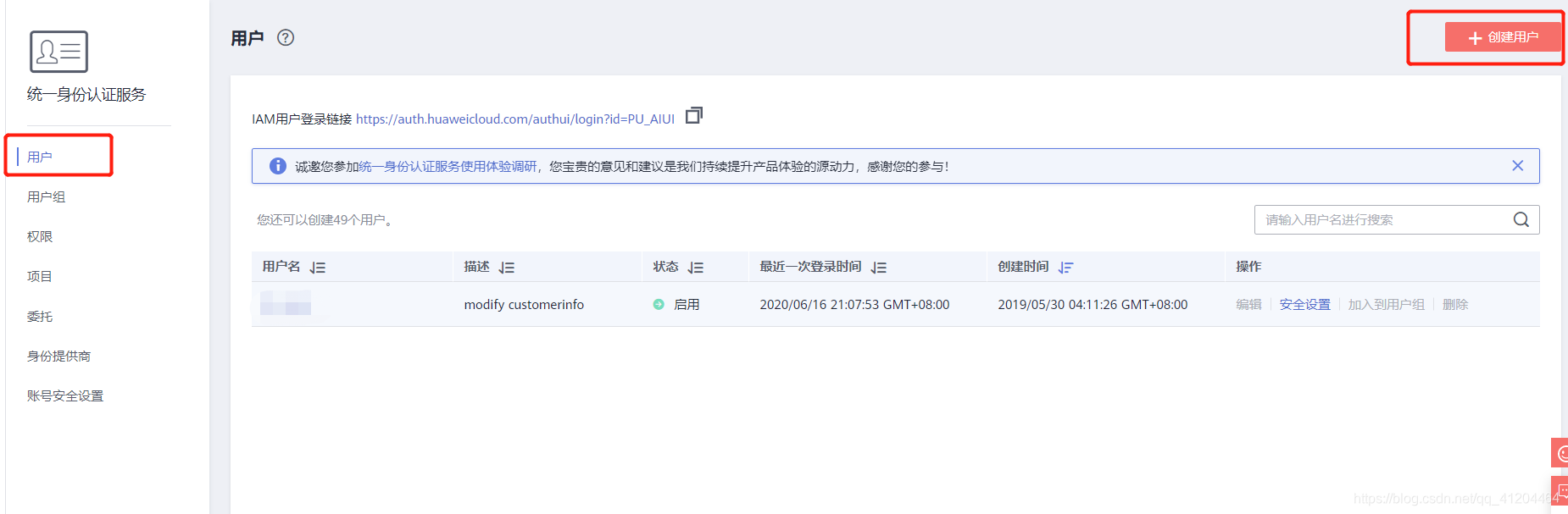Open 项目 in the sidebar menu
1568x514 pixels.
(40, 276)
